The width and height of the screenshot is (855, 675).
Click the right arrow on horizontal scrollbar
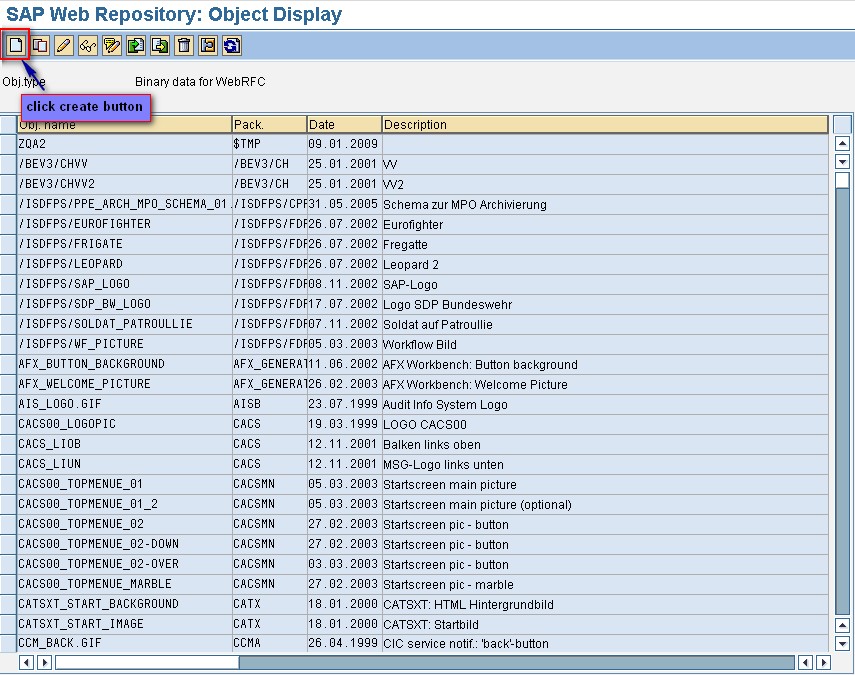pyautogui.click(x=822, y=661)
